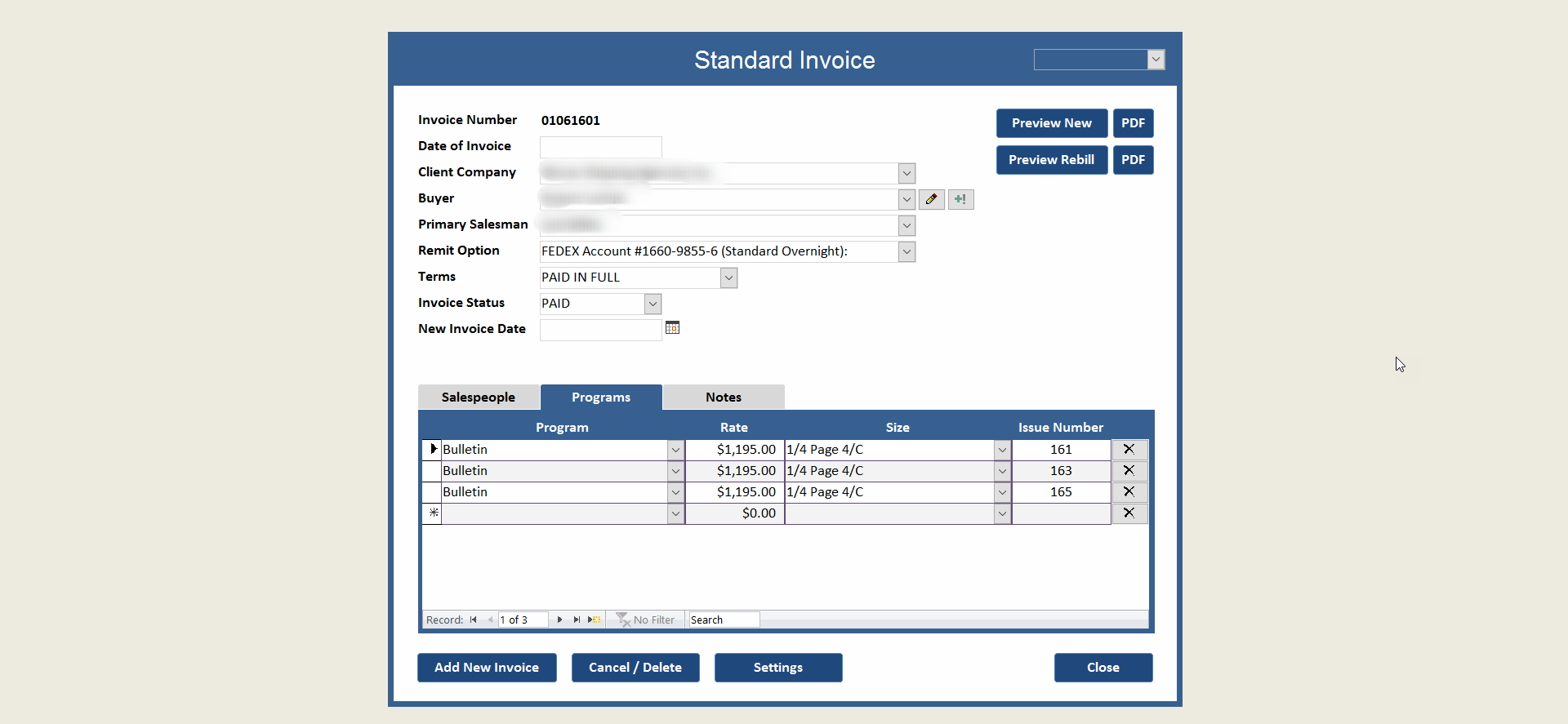Screen dimensions: 1568x724
Task: Open the dropdown in the Standard Invoice header
Action: click(1156, 60)
